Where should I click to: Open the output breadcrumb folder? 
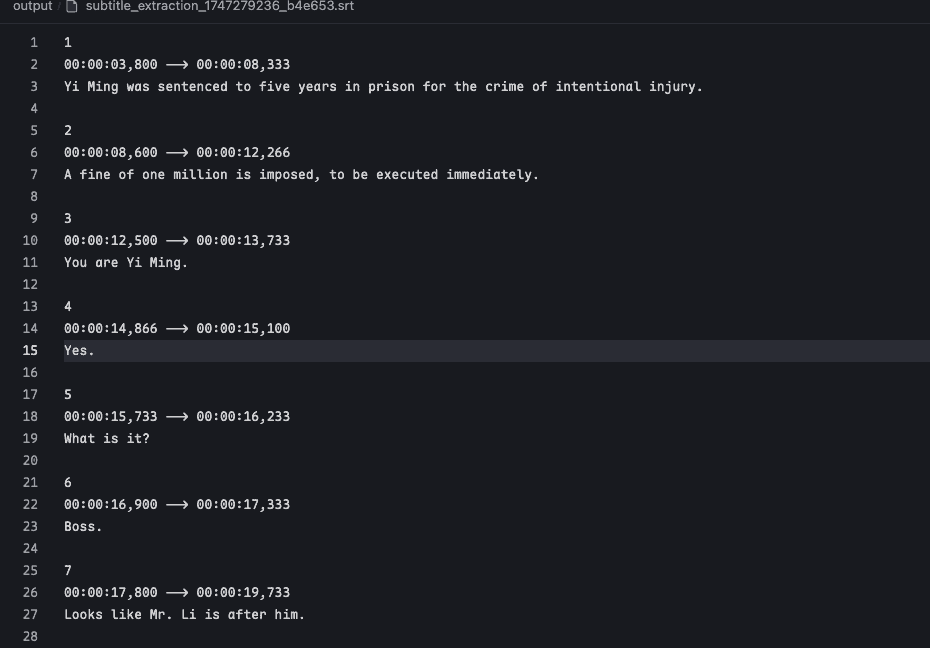[33, 6]
